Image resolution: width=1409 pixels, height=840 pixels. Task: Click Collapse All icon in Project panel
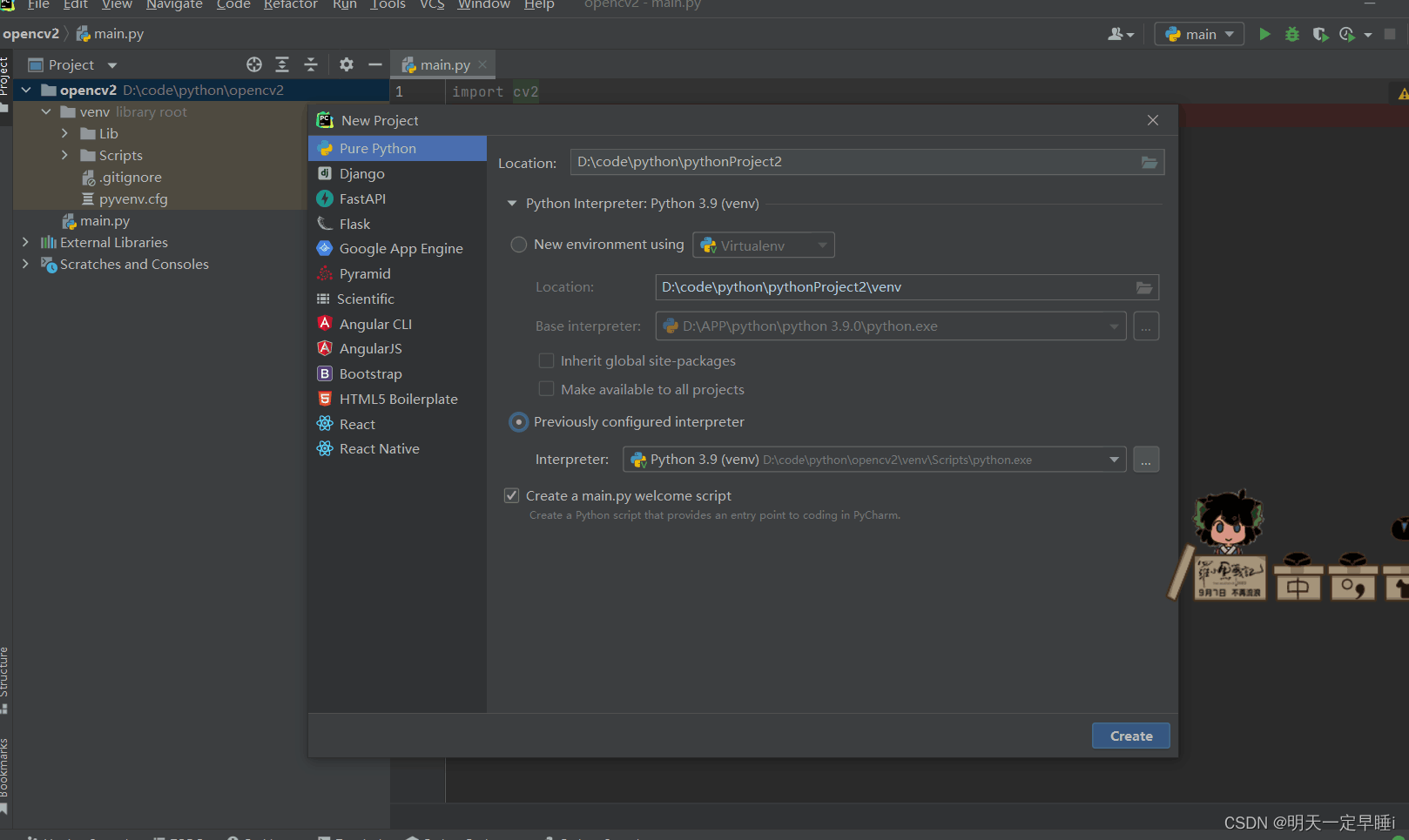pos(311,64)
